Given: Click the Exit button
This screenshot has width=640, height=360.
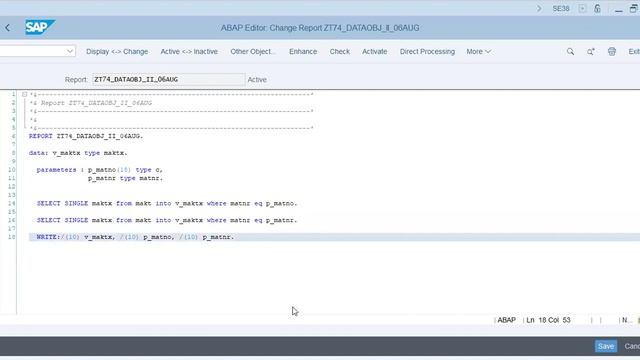Looking at the screenshot, I should pos(634,51).
